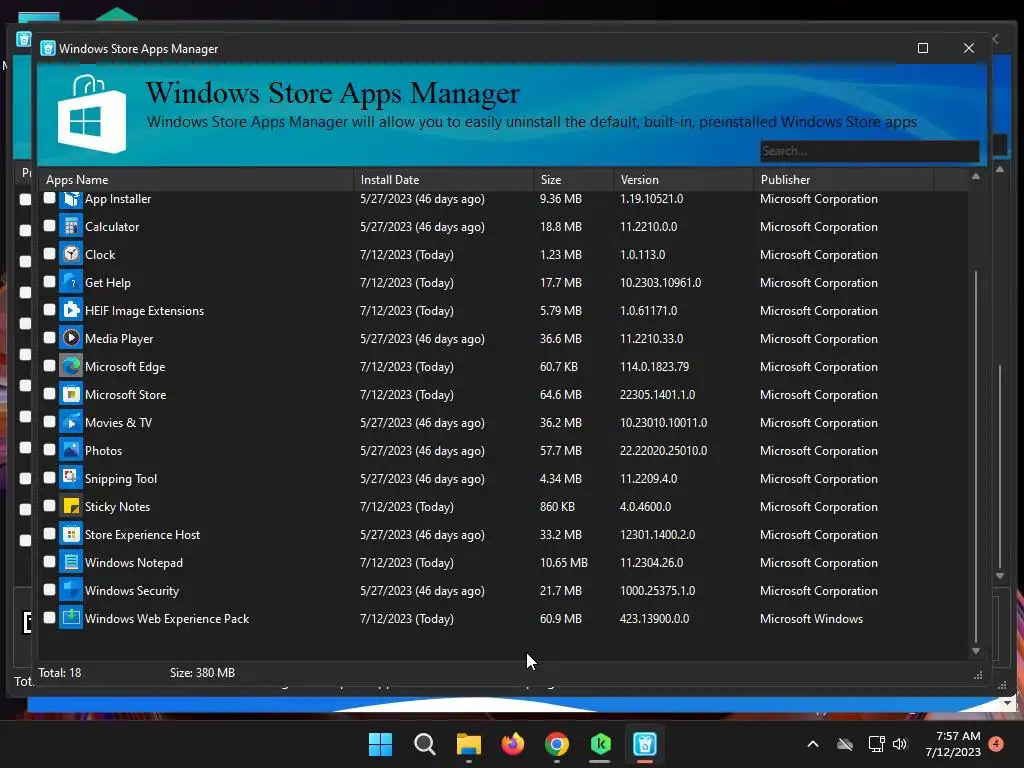Click version "114.0.1823.79" cell
The image size is (1024, 768).
tap(654, 366)
